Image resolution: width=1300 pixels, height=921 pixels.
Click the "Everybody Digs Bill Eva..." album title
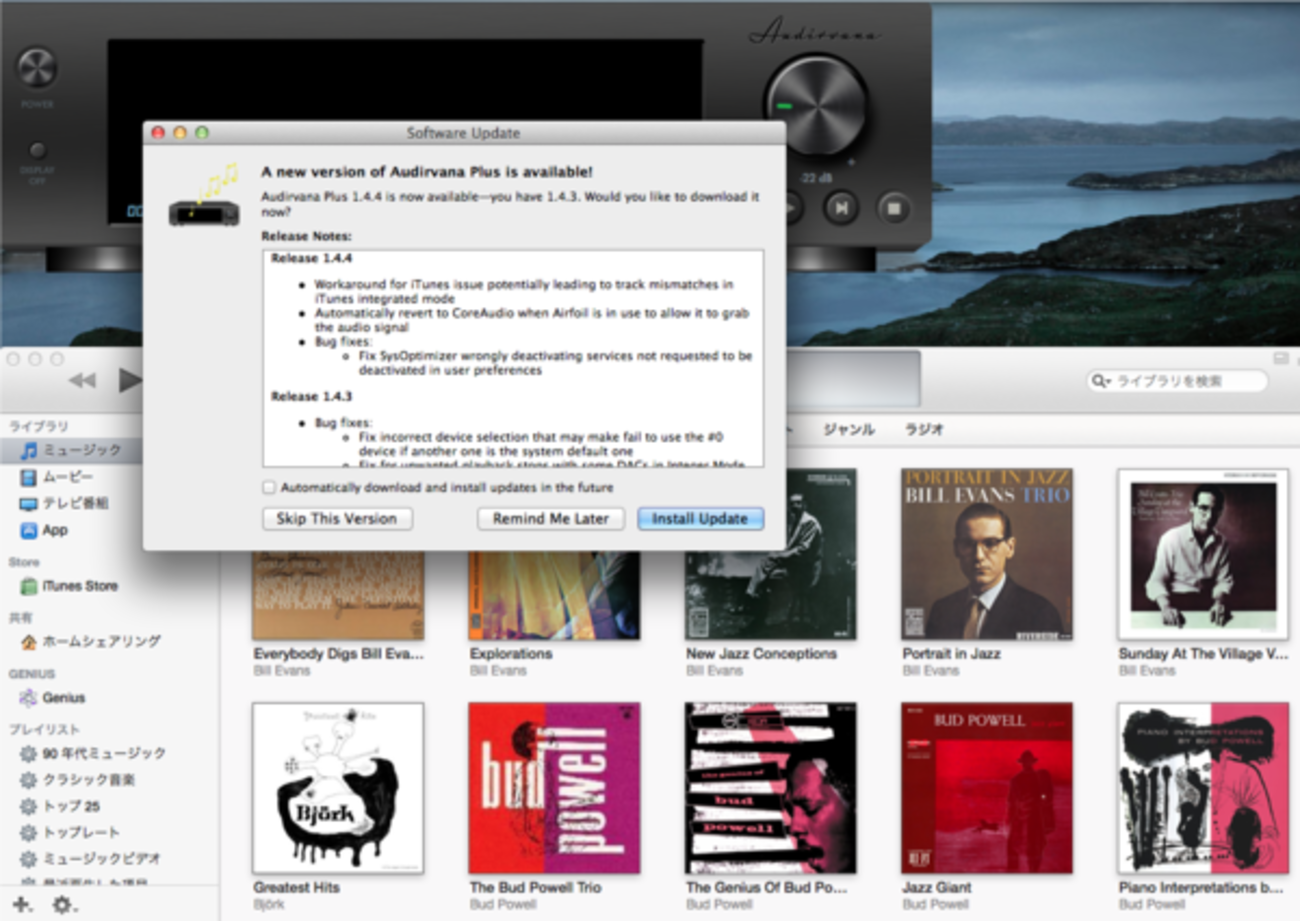click(x=339, y=654)
